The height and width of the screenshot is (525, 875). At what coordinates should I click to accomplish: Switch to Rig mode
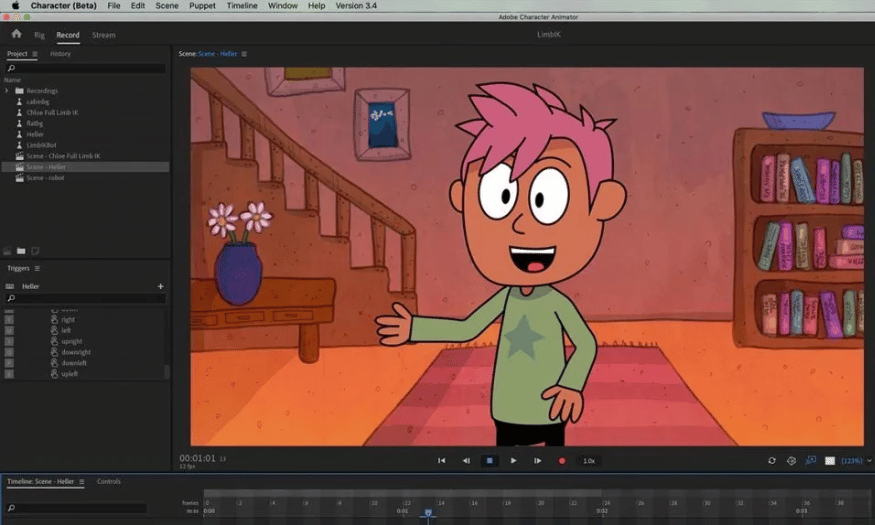pyautogui.click(x=39, y=35)
